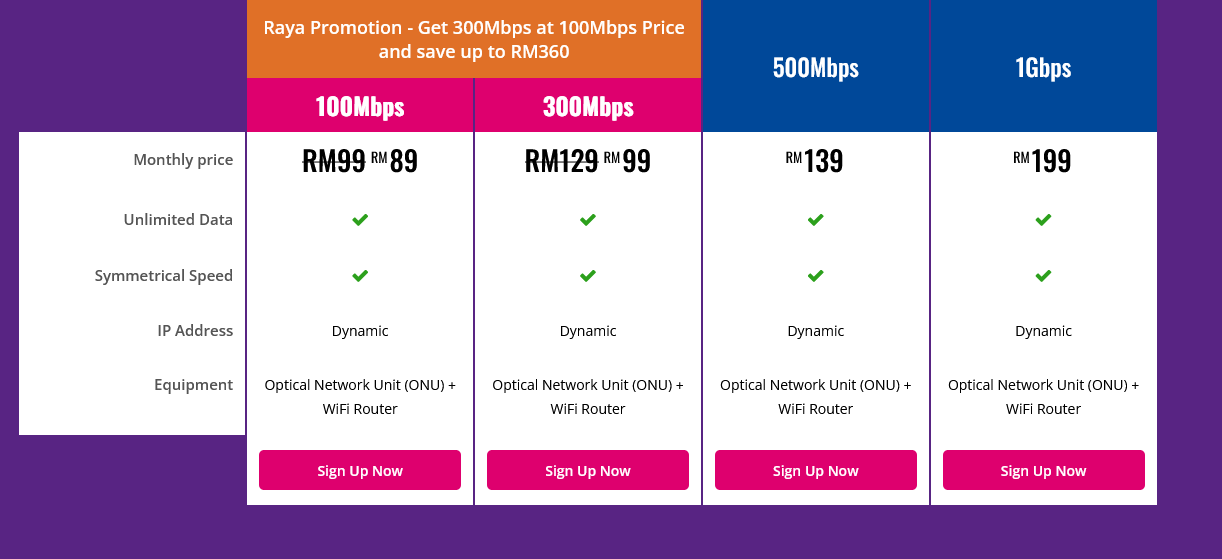Select the 1Gbps column header
This screenshot has height=559, width=1222.
coord(1044,66)
